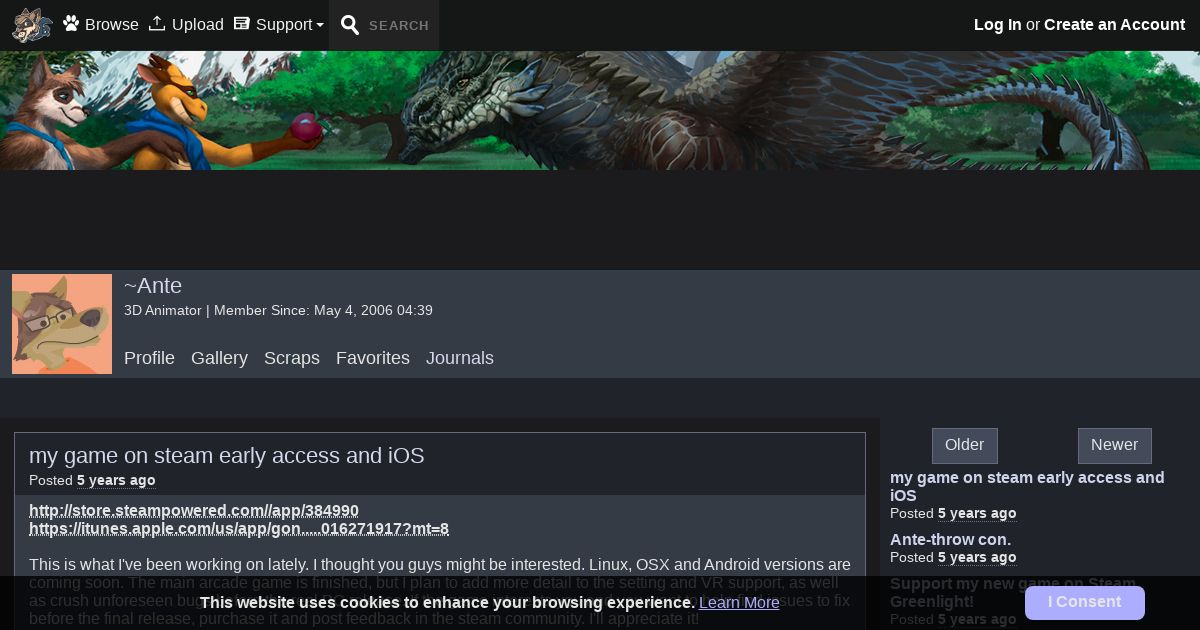Open sidebar 'Ante-throw con.' journal
This screenshot has width=1200, height=630.
click(x=950, y=539)
